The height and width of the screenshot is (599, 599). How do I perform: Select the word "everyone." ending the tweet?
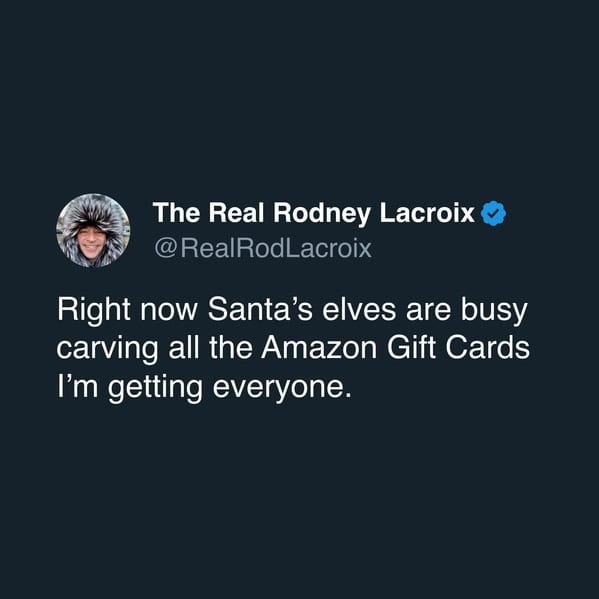click(282, 387)
